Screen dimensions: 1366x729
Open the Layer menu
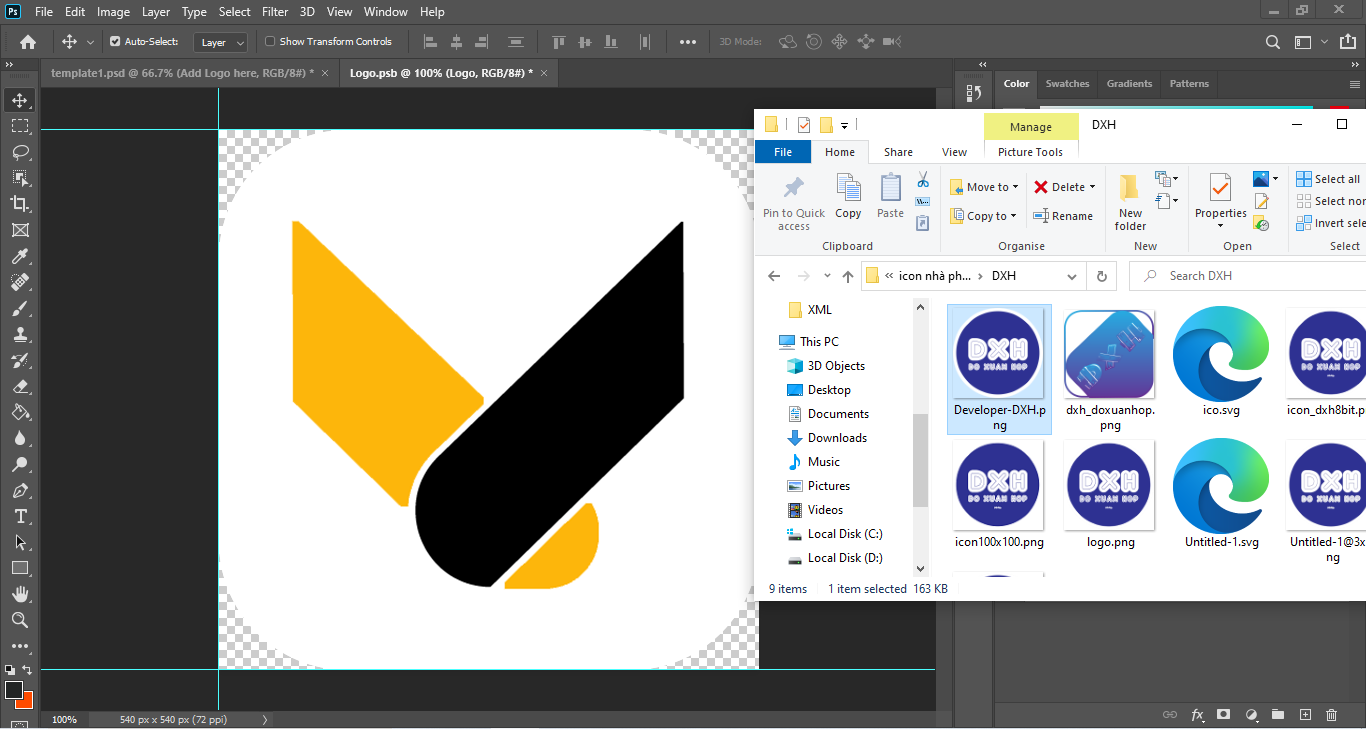coord(156,12)
